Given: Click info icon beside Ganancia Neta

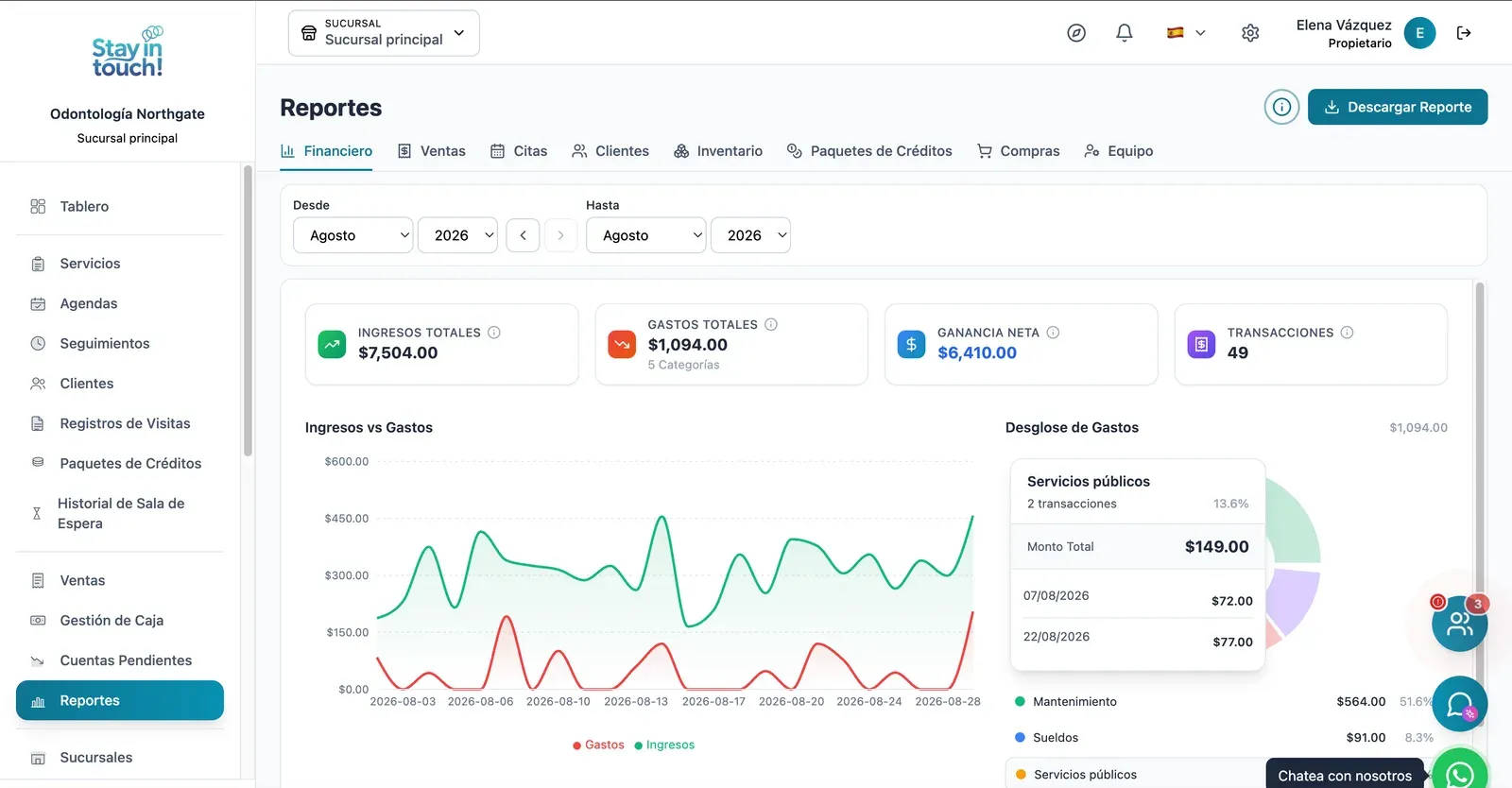Looking at the screenshot, I should pyautogui.click(x=1053, y=333).
